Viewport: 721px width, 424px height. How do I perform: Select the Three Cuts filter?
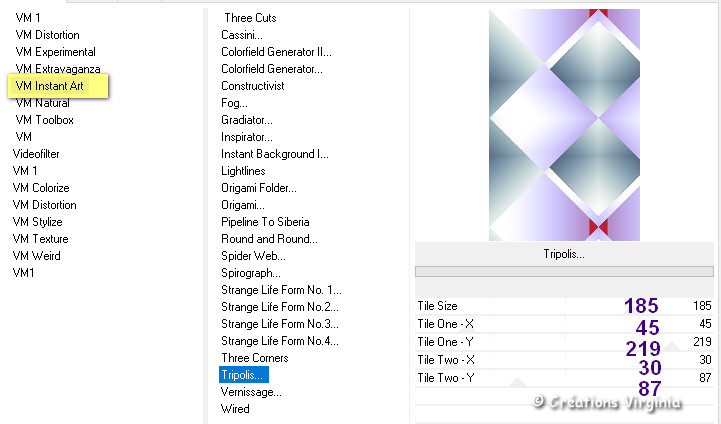[250, 18]
